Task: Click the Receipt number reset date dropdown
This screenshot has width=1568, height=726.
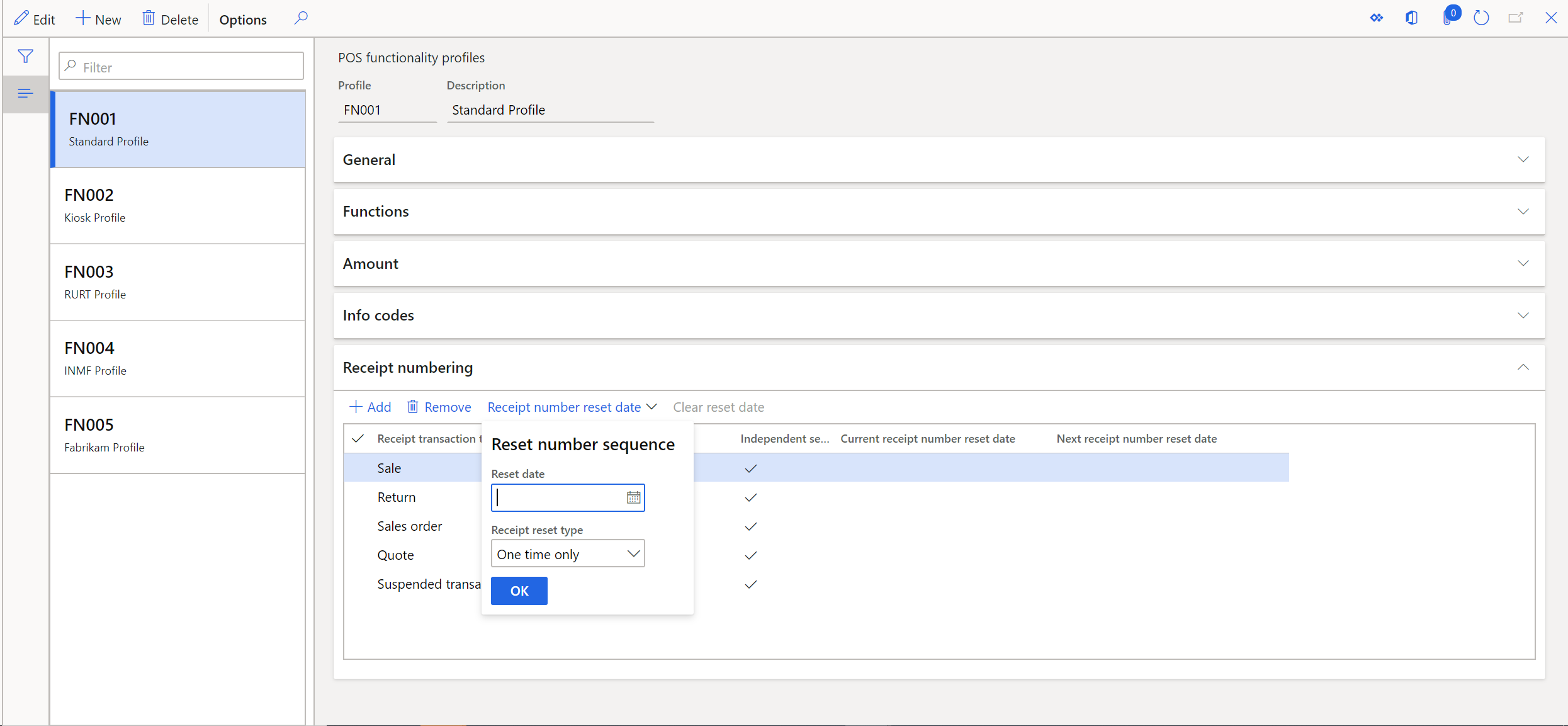Action: click(x=571, y=407)
